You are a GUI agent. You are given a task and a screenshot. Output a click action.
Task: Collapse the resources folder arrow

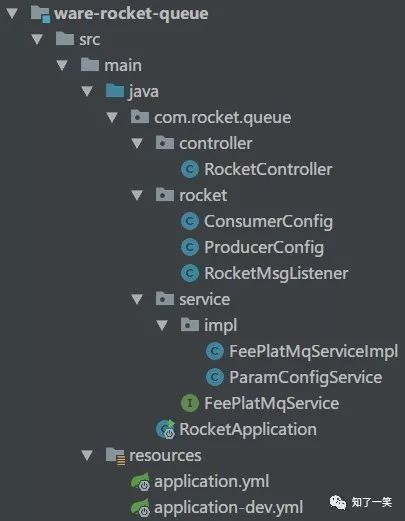tap(87, 455)
